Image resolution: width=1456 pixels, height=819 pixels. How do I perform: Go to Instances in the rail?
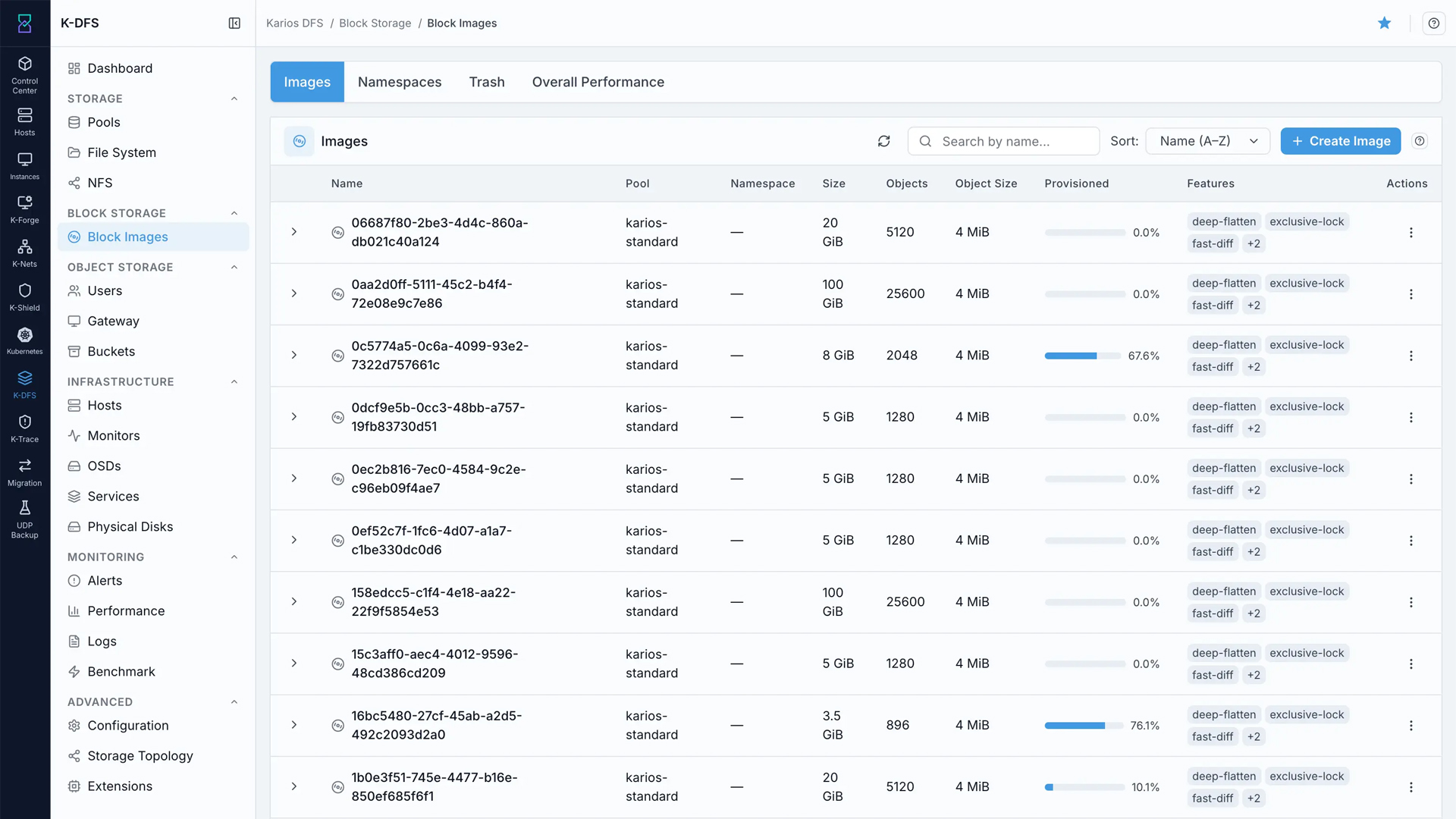click(x=25, y=166)
